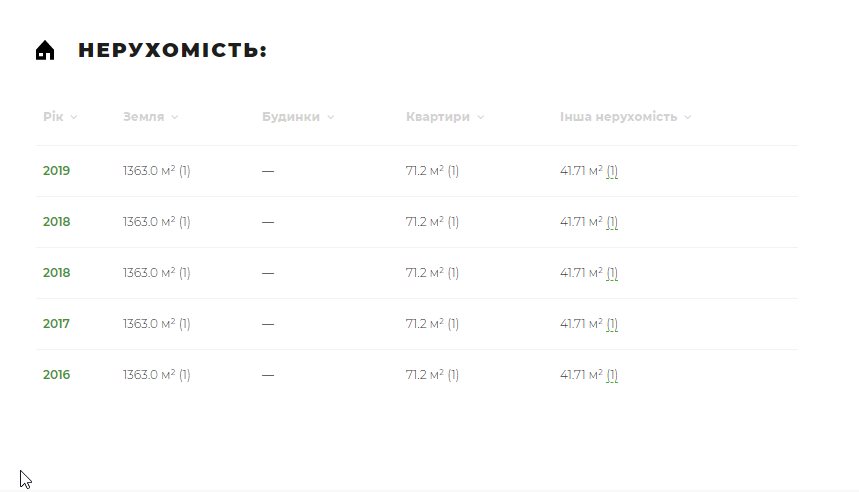The height and width of the screenshot is (492, 859).
Task: Click (1) link for 2017 other property
Action: (x=612, y=324)
